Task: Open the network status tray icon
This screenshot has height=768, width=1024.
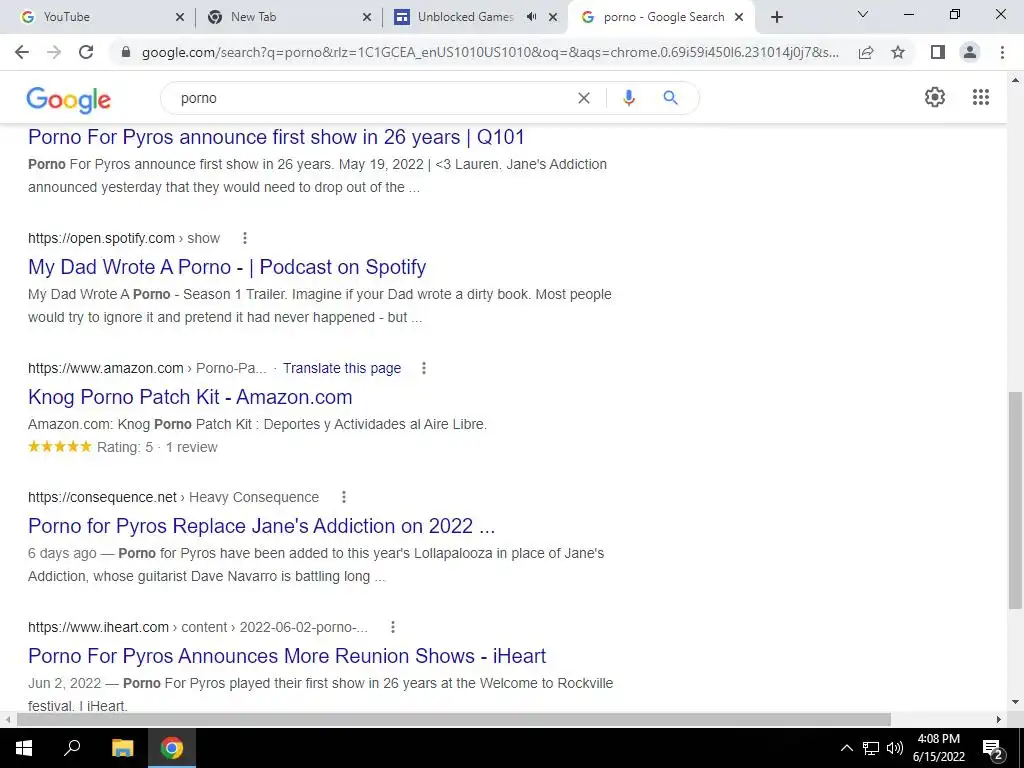Action: pos(871,748)
